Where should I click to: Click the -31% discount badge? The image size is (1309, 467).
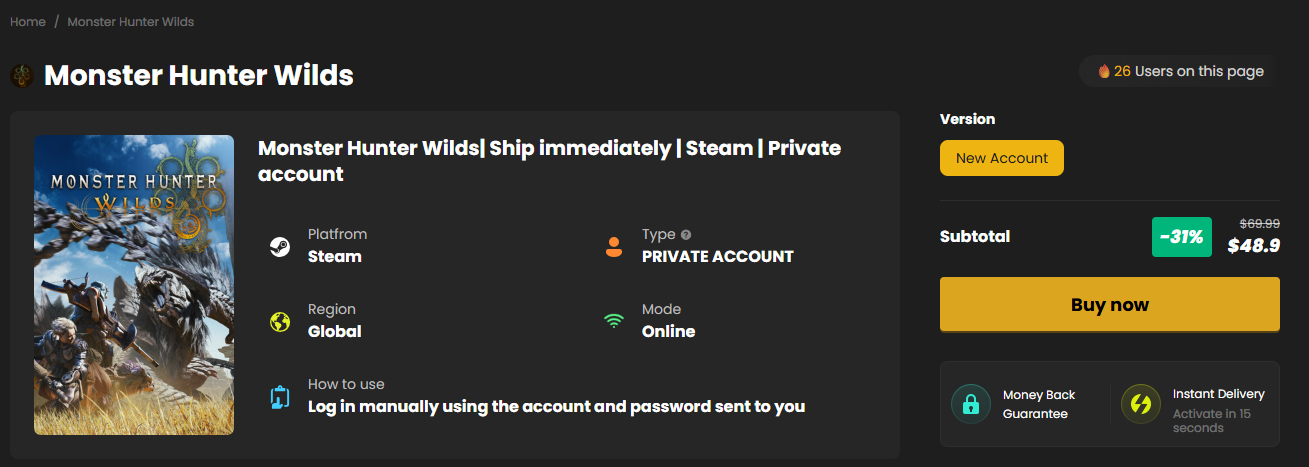click(1182, 237)
